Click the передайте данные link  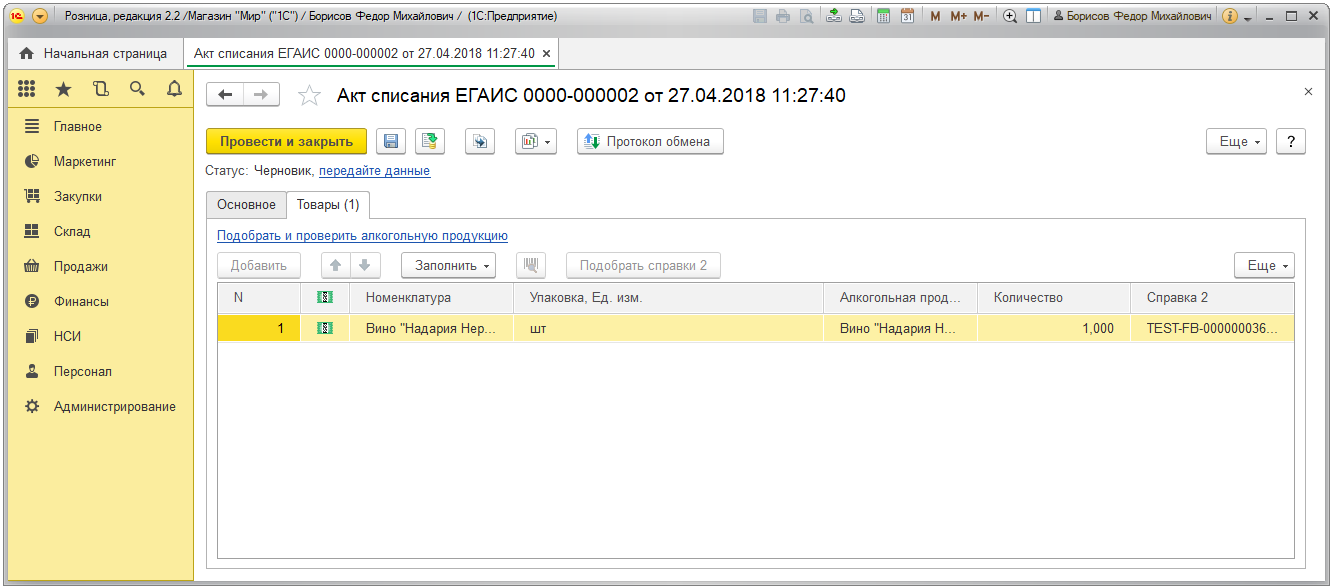(374, 171)
